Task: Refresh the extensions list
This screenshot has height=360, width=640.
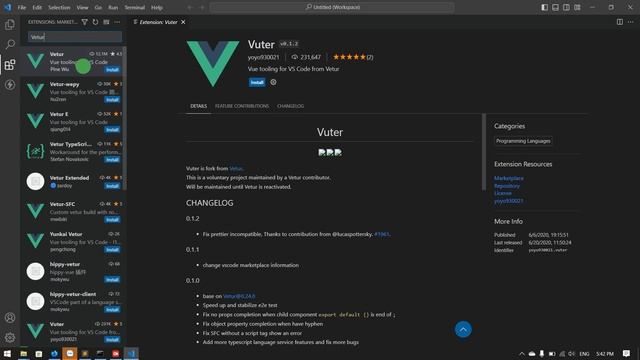Action: coord(95,22)
